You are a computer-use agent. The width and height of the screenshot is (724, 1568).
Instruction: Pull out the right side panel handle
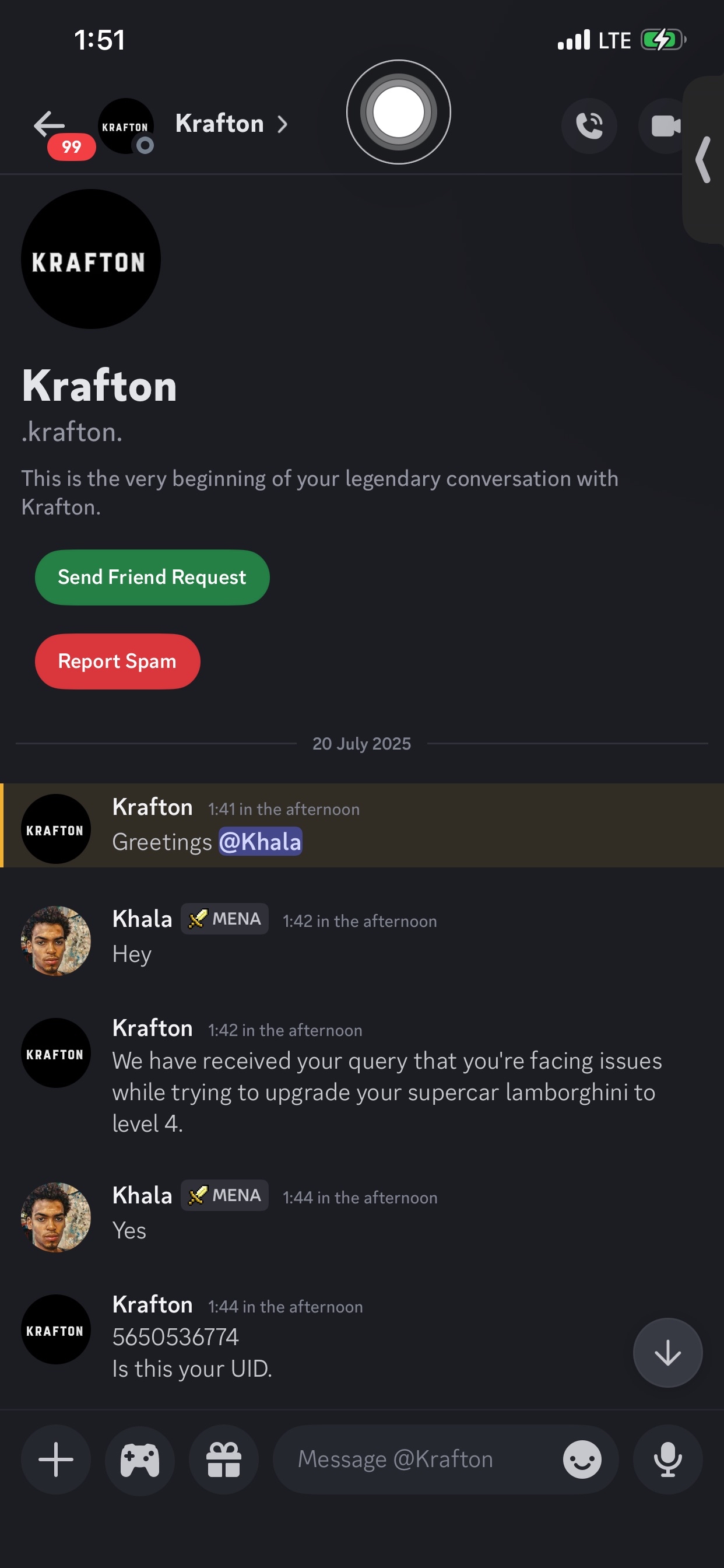click(704, 159)
